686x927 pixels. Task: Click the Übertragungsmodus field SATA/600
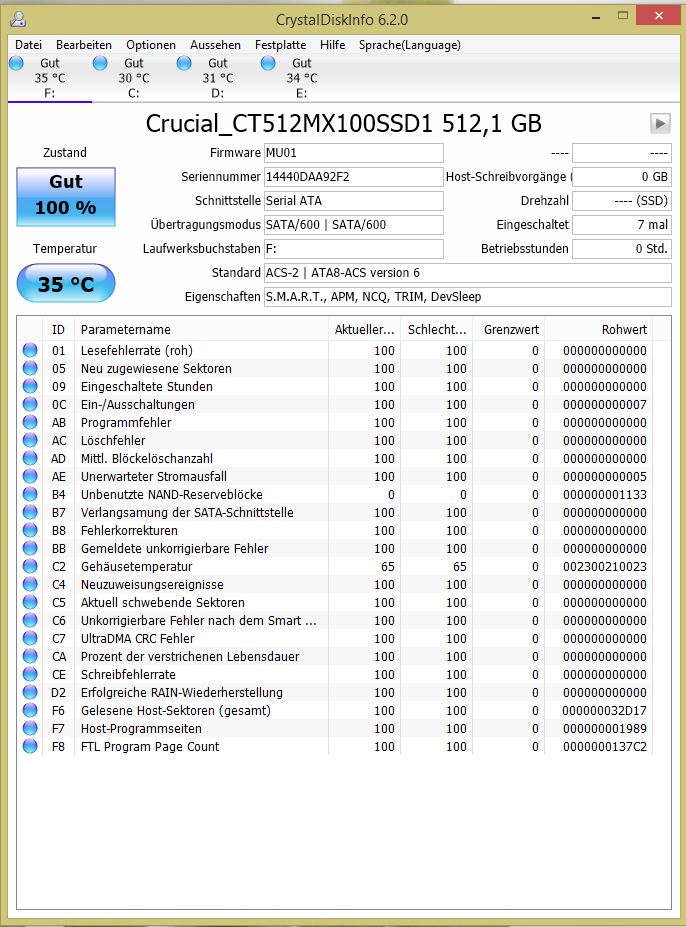354,225
